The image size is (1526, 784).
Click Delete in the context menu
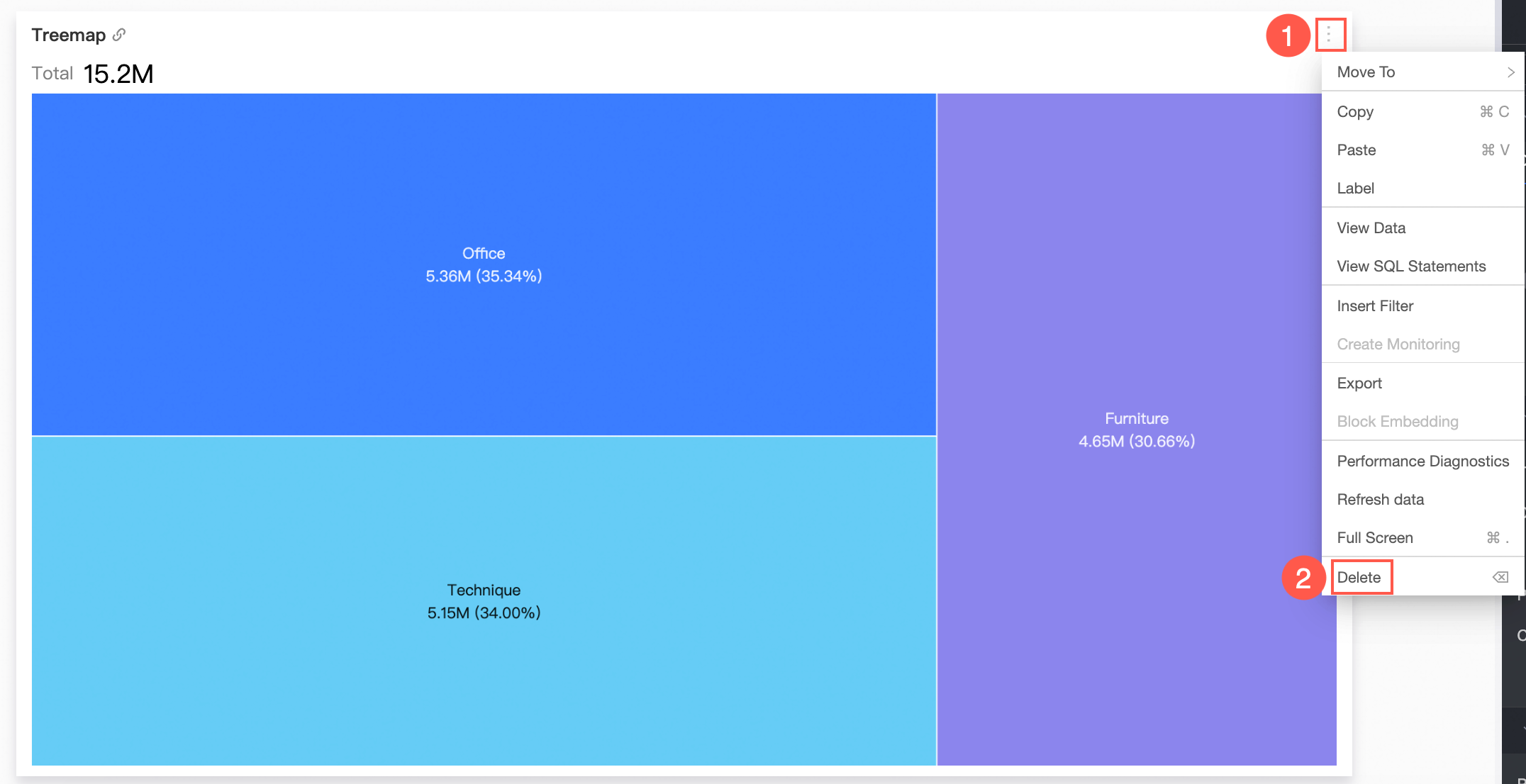[x=1359, y=577]
